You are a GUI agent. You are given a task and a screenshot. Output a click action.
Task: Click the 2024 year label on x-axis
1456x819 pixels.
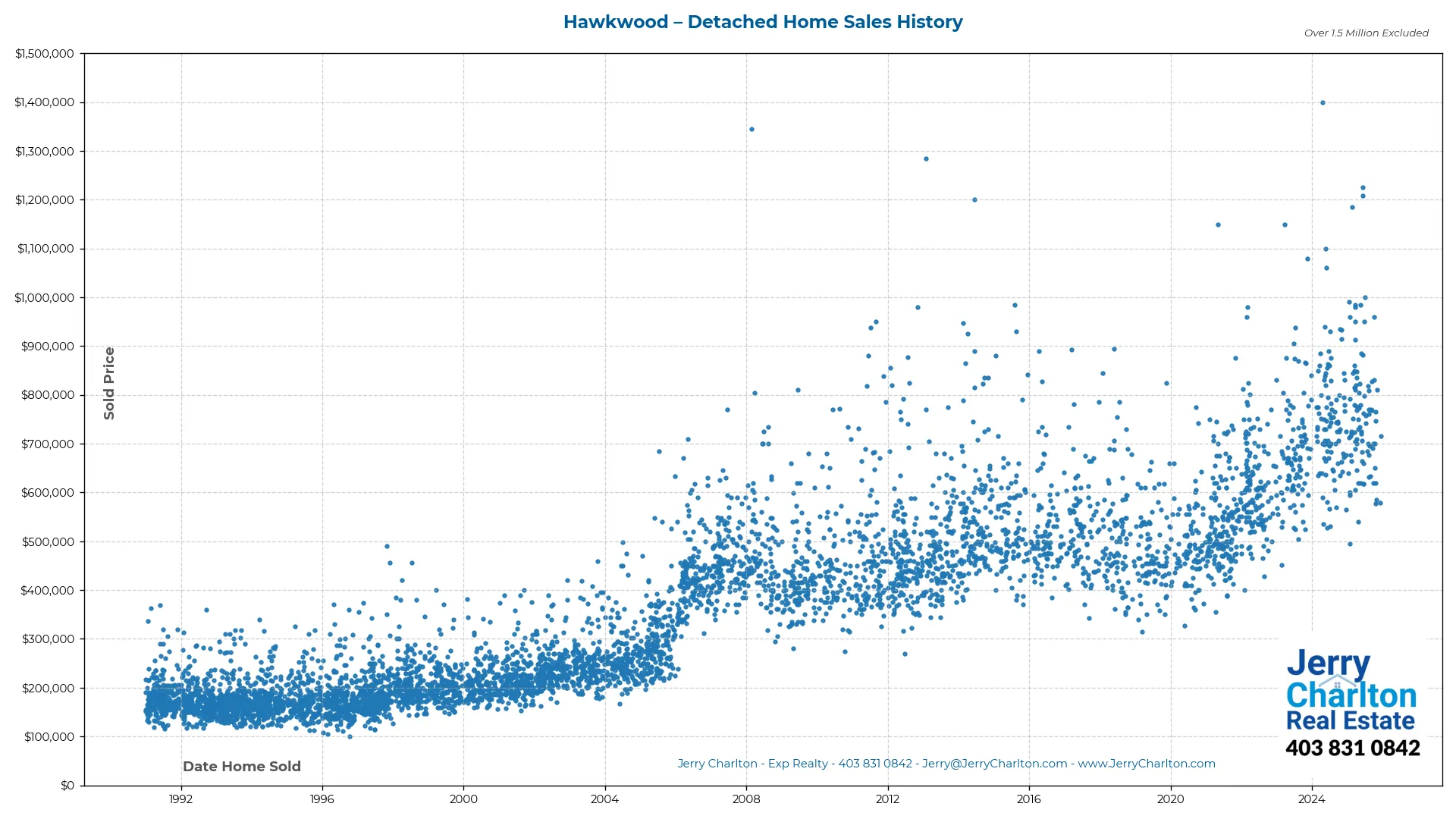pyautogui.click(x=1313, y=799)
